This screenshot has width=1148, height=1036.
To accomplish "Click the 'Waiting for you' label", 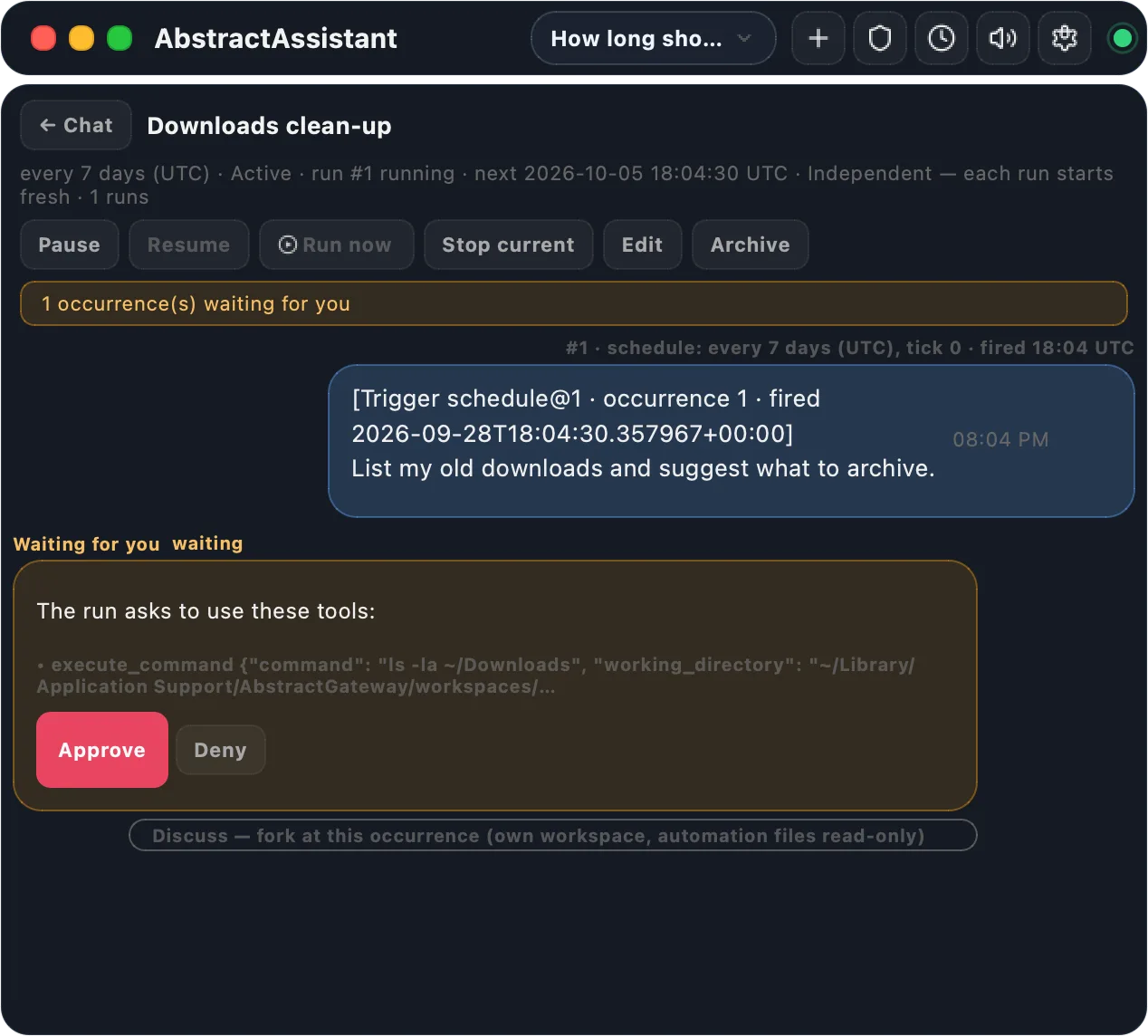I will pos(87,543).
